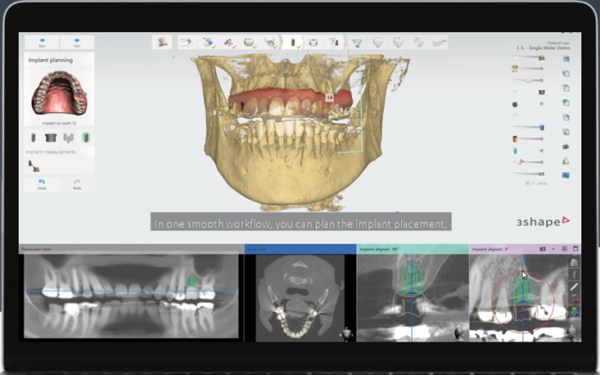
Task: Click the third opacity slider with middle handle
Action: [x=528, y=80]
